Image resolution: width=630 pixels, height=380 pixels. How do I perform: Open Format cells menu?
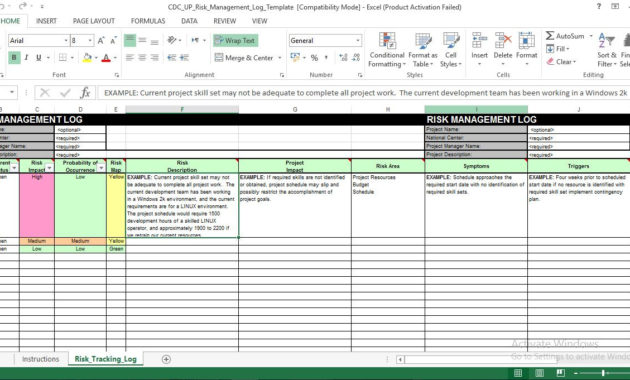pos(526,50)
